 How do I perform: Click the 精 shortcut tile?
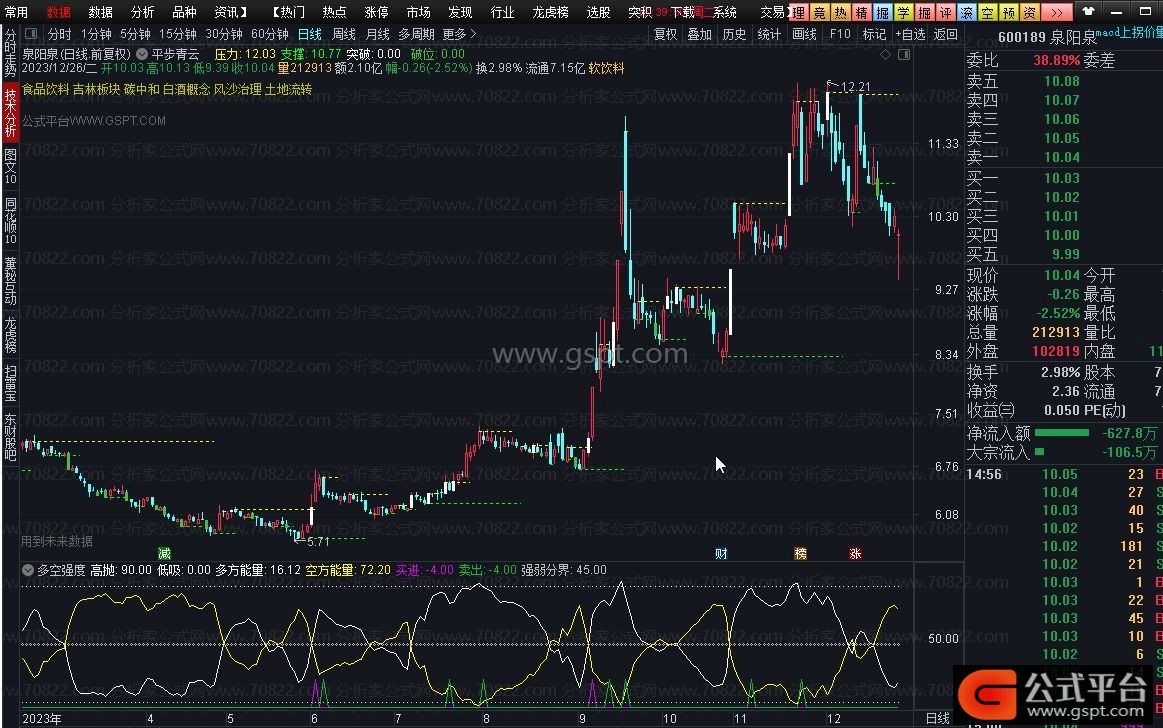(x=861, y=12)
